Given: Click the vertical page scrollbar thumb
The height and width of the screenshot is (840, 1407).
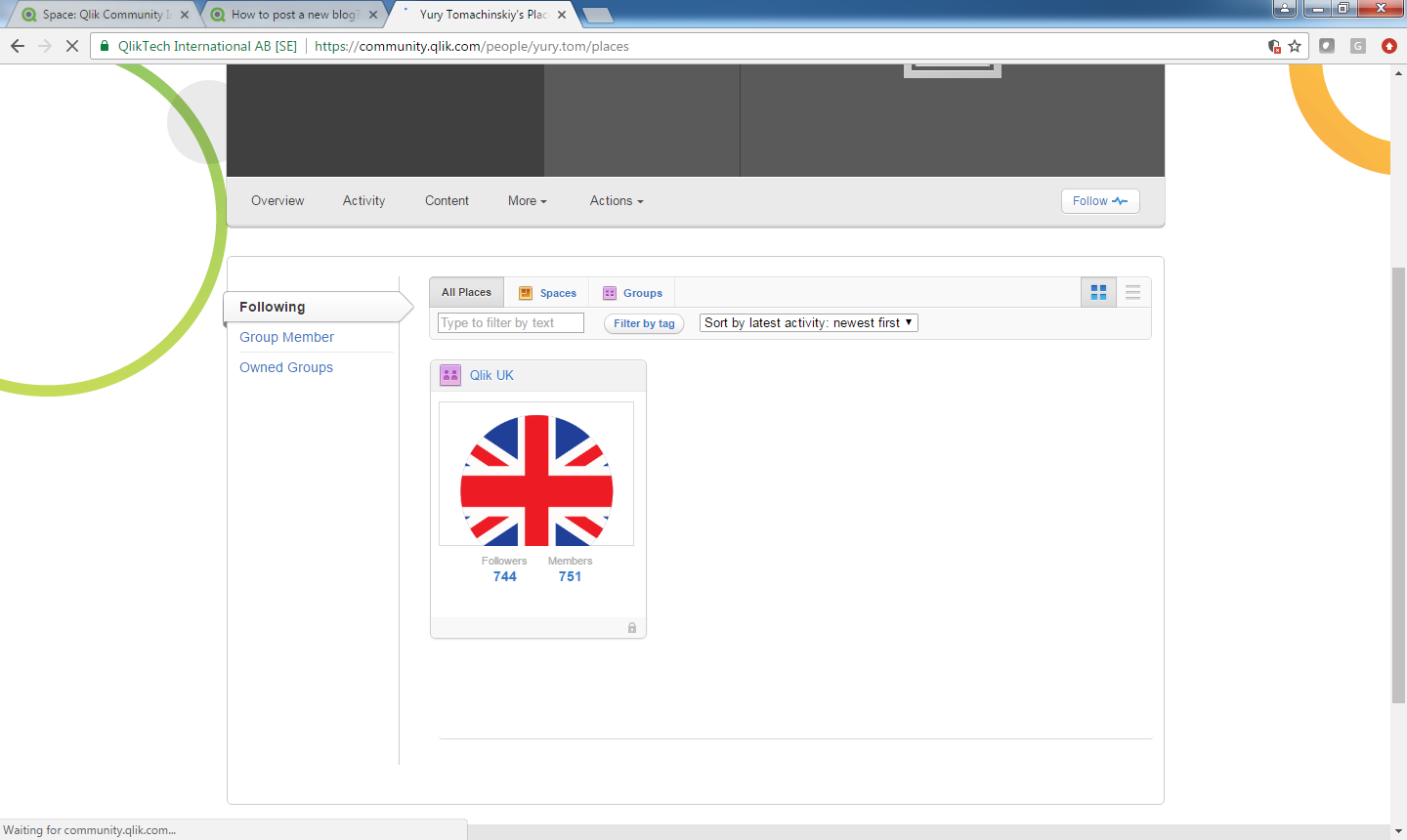Looking at the screenshot, I should pos(1398,484).
